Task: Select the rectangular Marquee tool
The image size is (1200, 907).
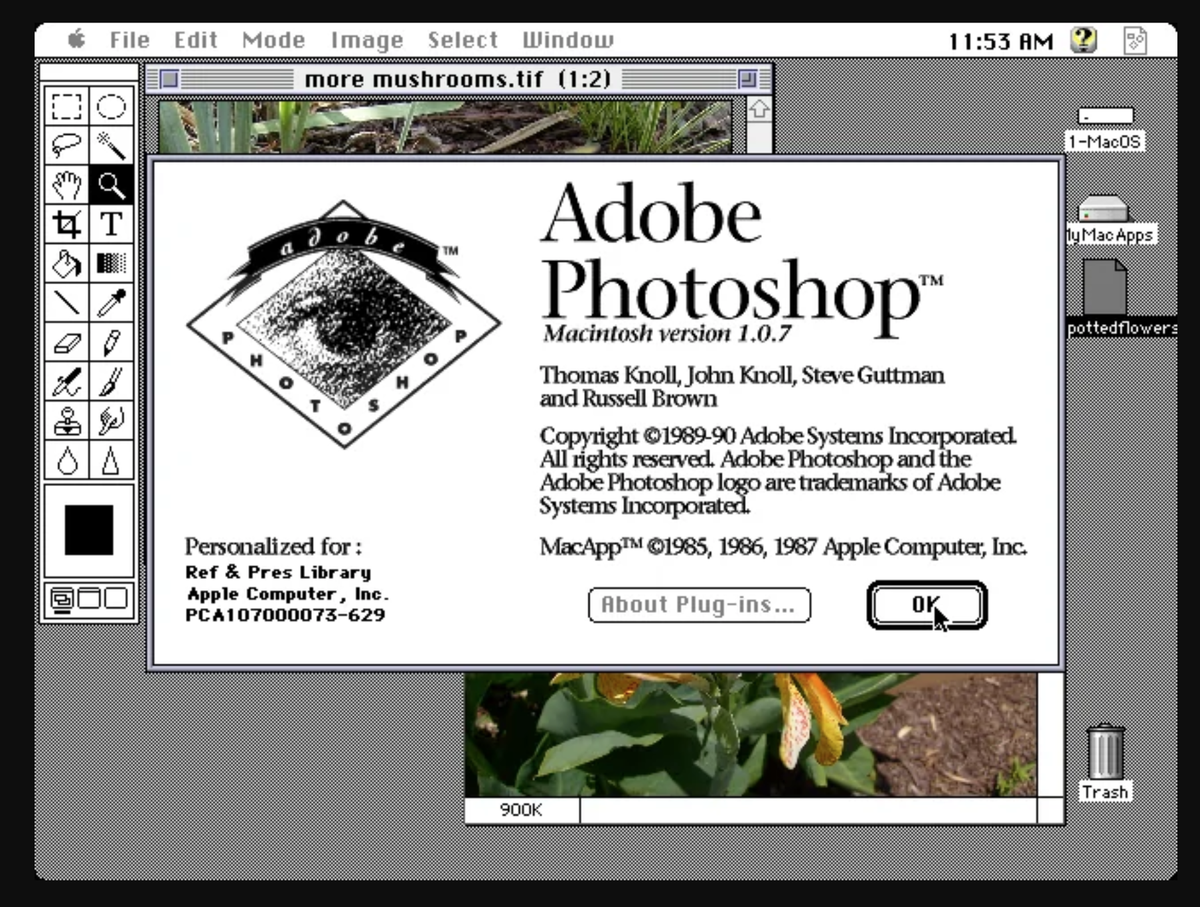Action: [67, 107]
